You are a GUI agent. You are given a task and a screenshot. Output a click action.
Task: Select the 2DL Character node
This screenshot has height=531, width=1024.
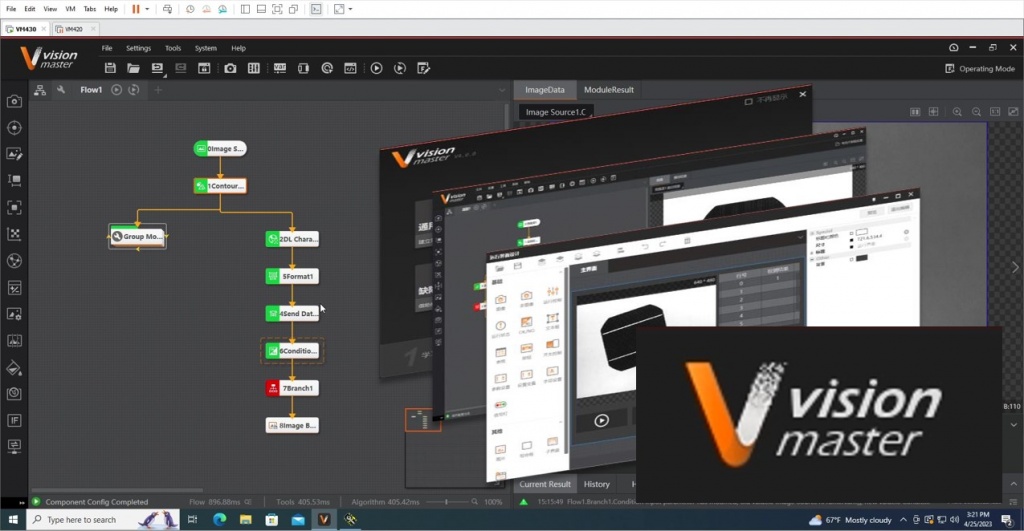[292, 239]
